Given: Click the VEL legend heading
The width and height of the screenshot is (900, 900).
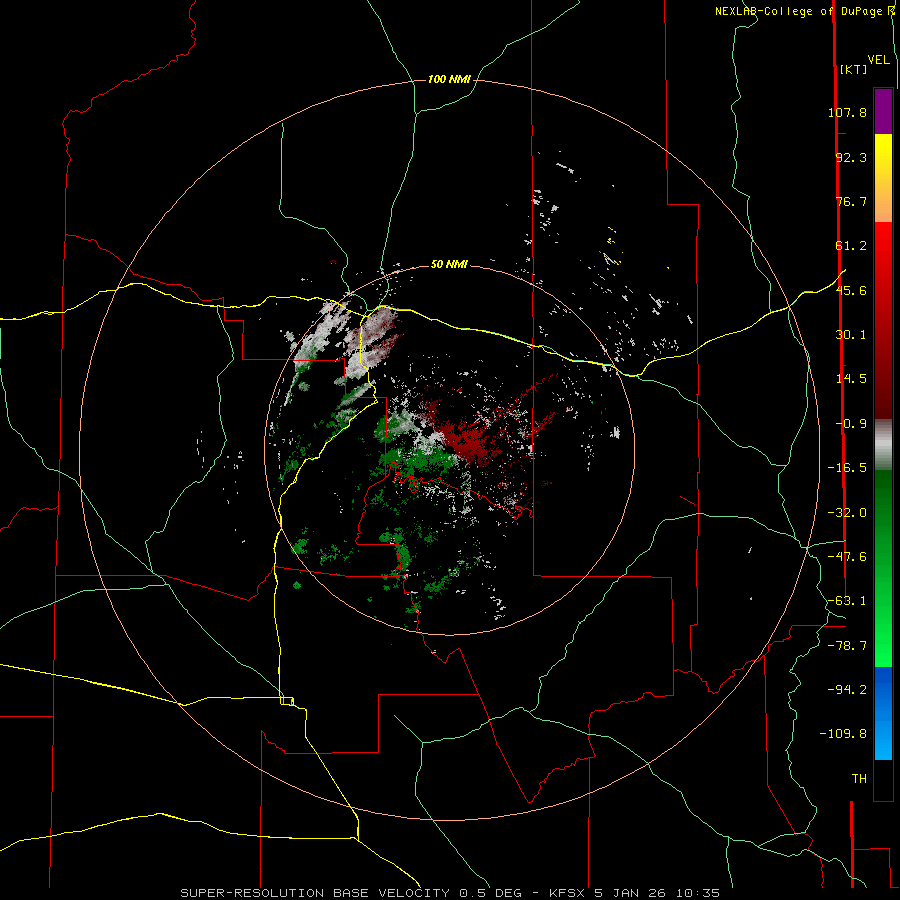Looking at the screenshot, I should 878,60.
